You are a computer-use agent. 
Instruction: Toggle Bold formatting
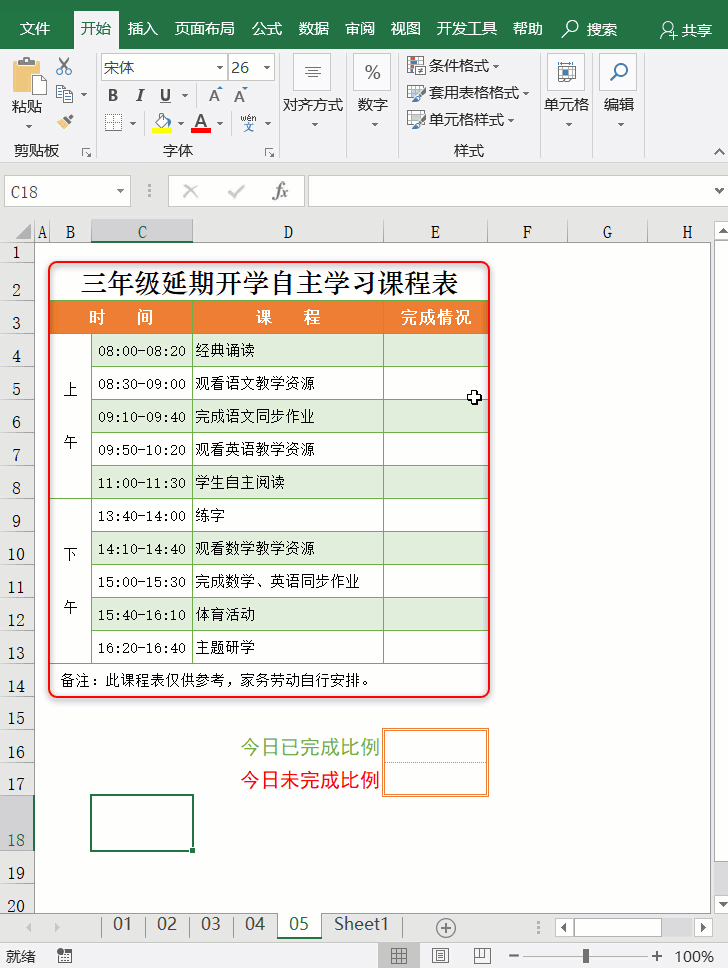click(113, 95)
